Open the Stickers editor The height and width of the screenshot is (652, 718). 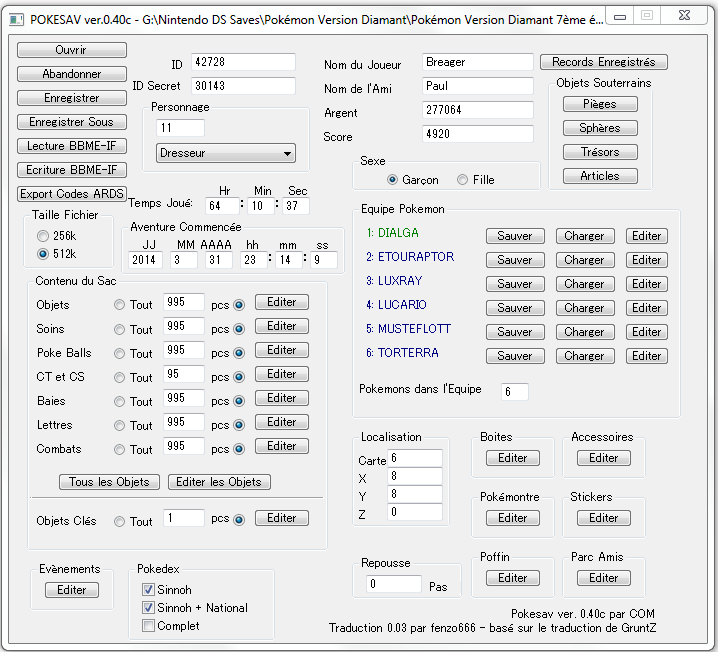604,518
